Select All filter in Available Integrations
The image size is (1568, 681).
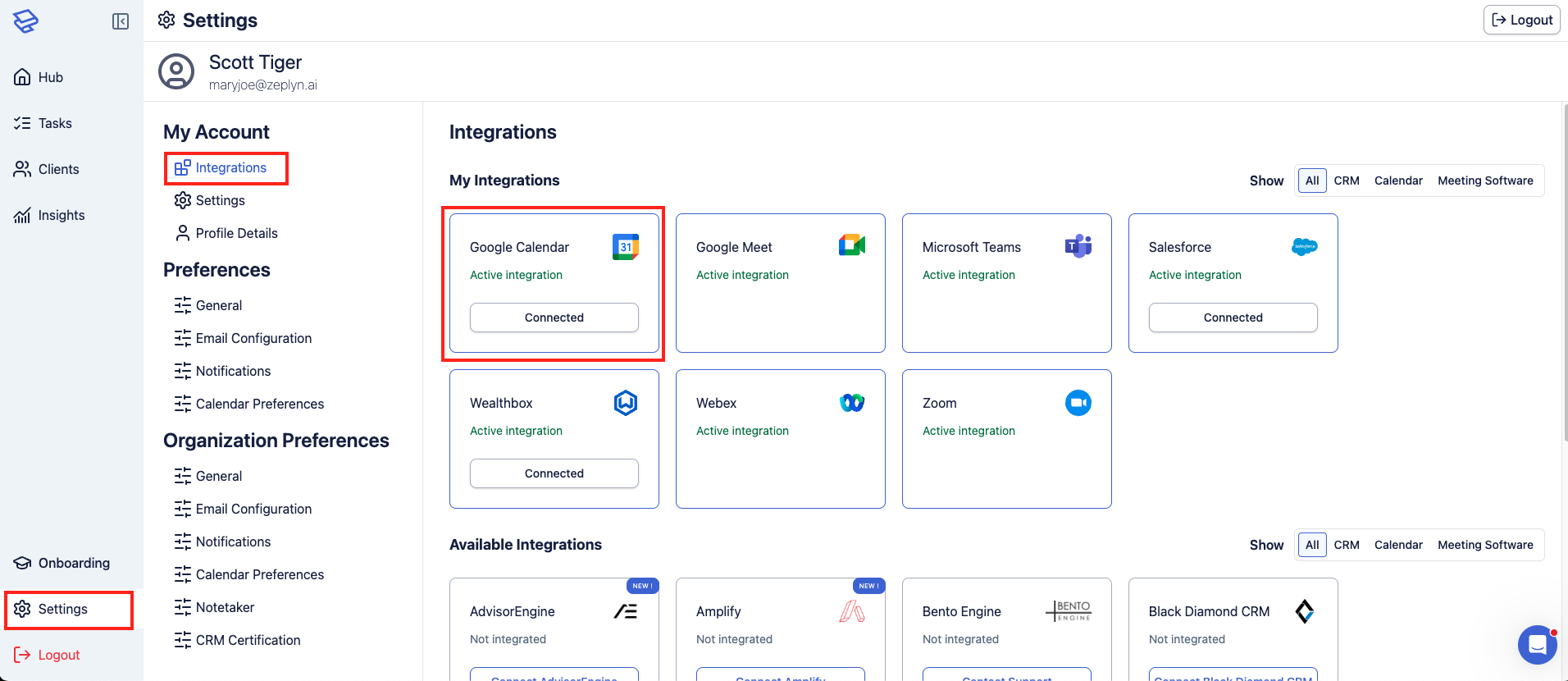(x=1311, y=545)
